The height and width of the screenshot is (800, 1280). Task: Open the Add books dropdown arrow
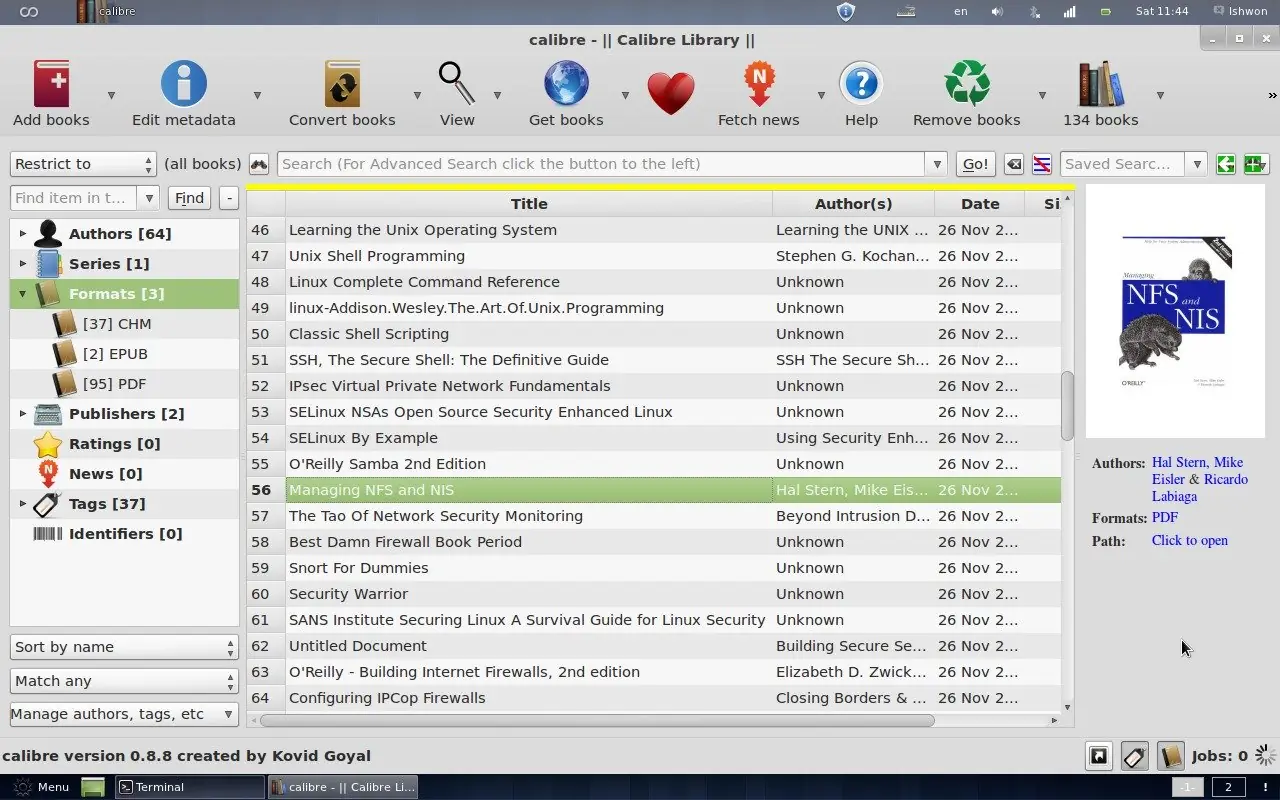point(111,96)
